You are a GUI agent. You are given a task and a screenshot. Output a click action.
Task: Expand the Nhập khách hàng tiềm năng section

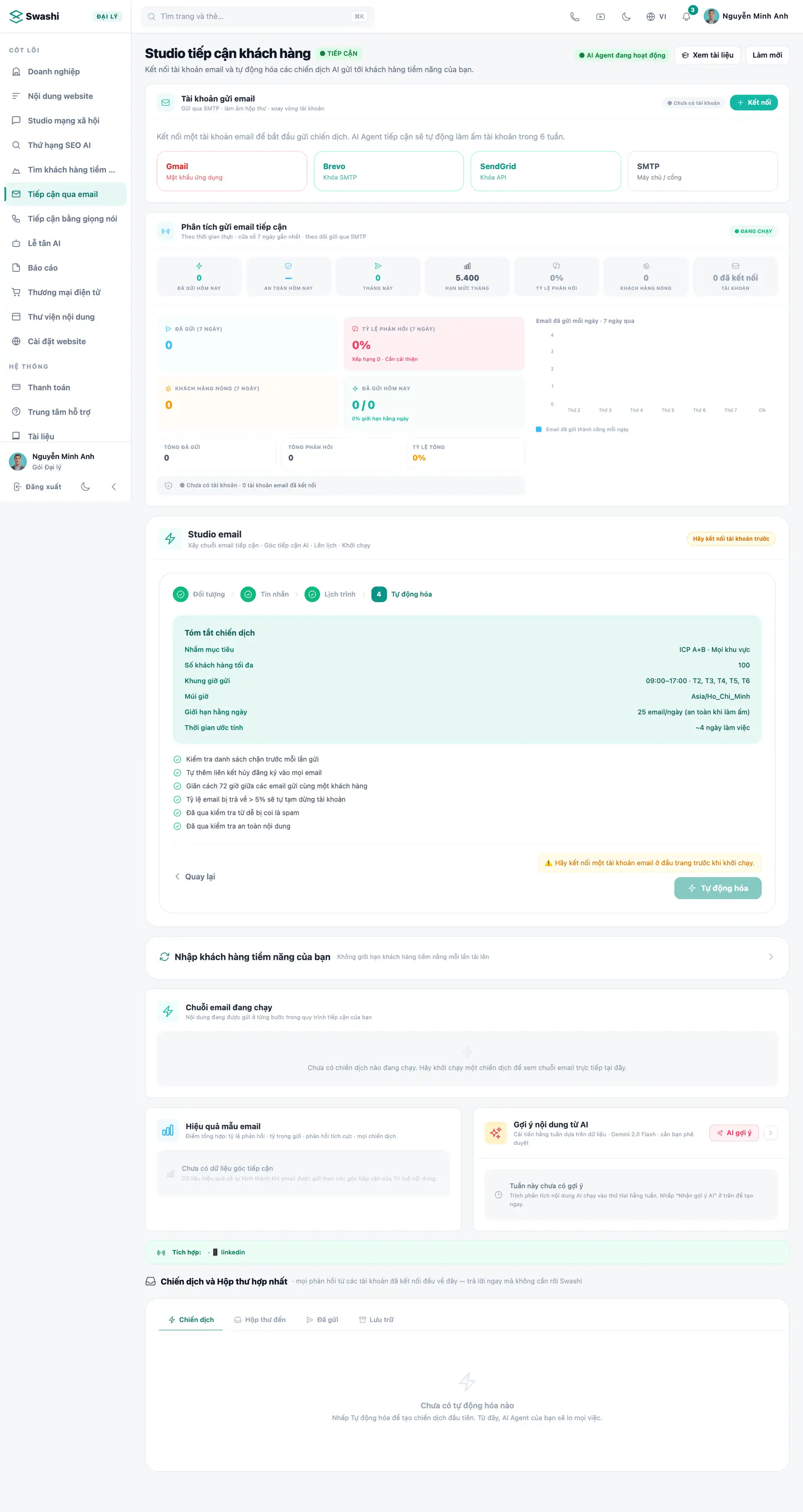tap(467, 957)
